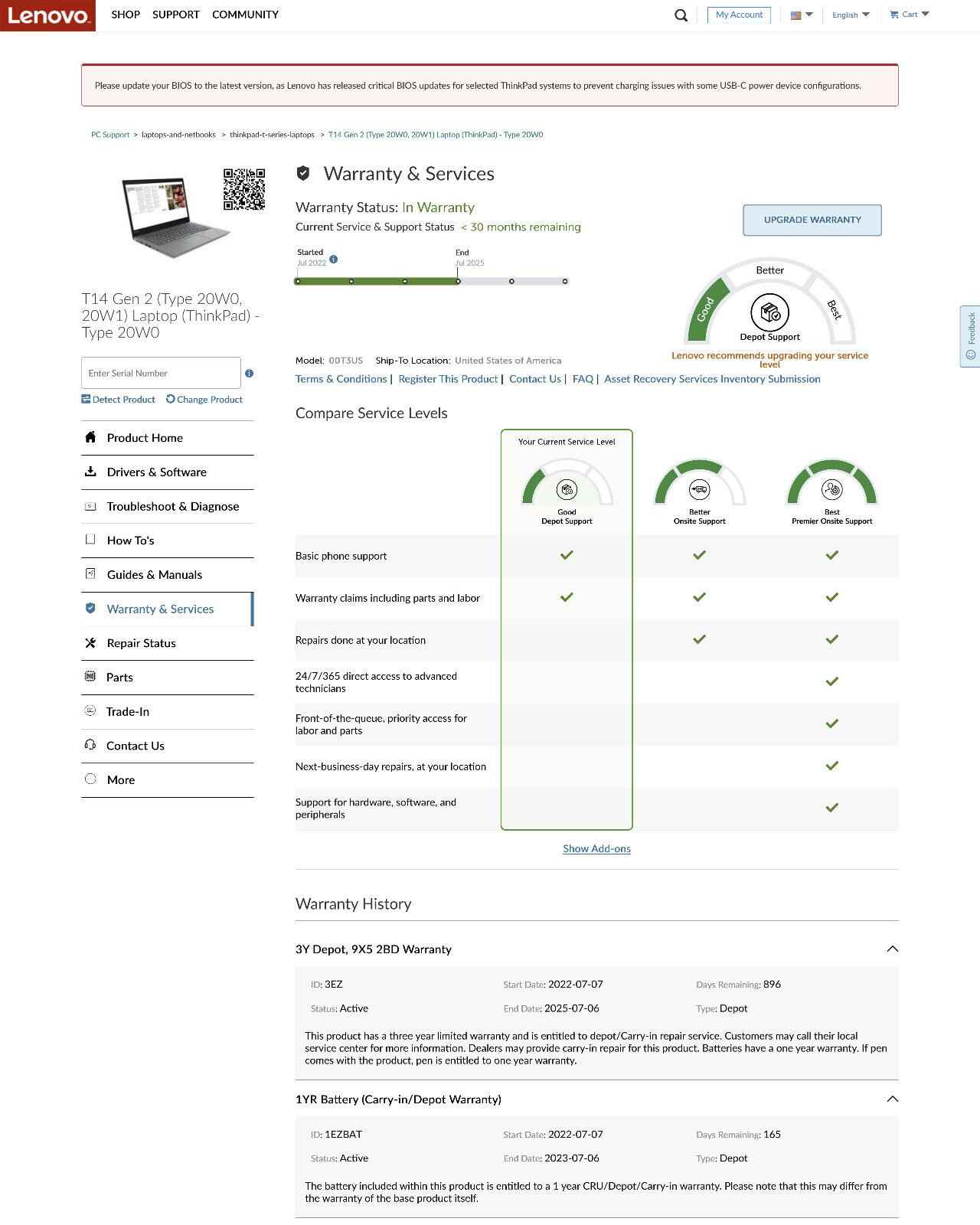The height and width of the screenshot is (1225, 980).
Task: Click the BIOS update alert banner
Action: click(x=490, y=85)
